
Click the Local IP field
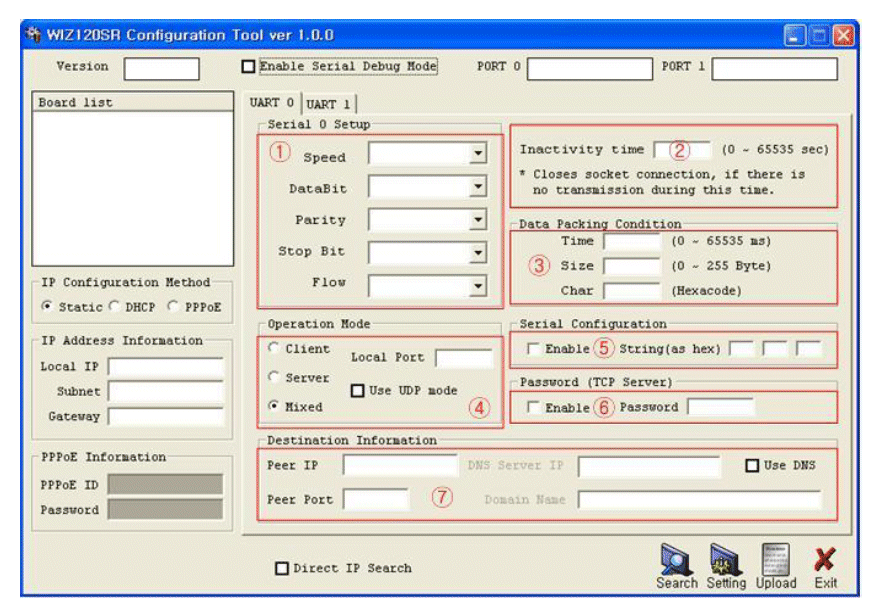166,367
